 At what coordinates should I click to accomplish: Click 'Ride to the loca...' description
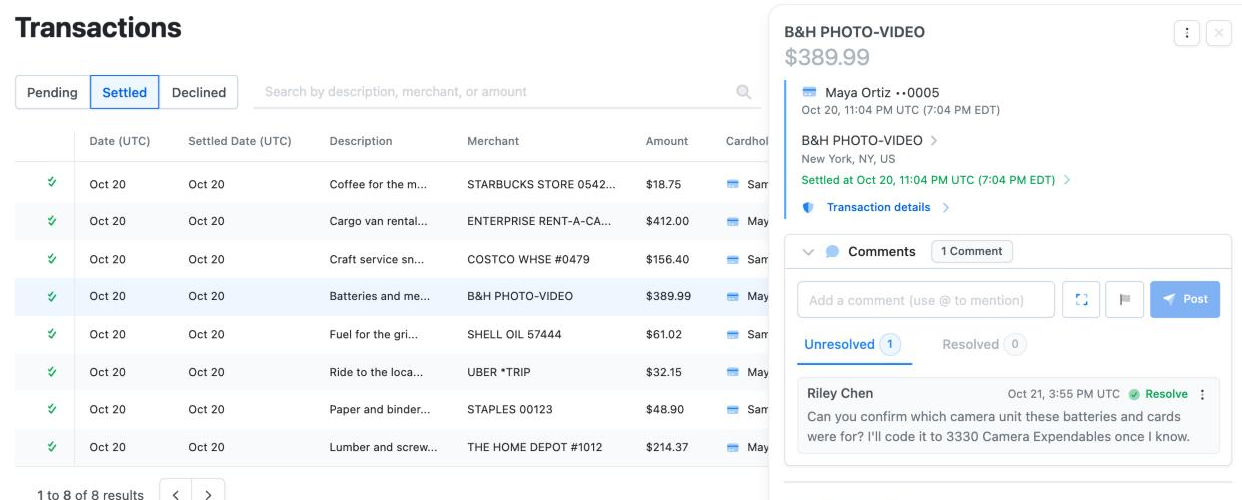[376, 372]
